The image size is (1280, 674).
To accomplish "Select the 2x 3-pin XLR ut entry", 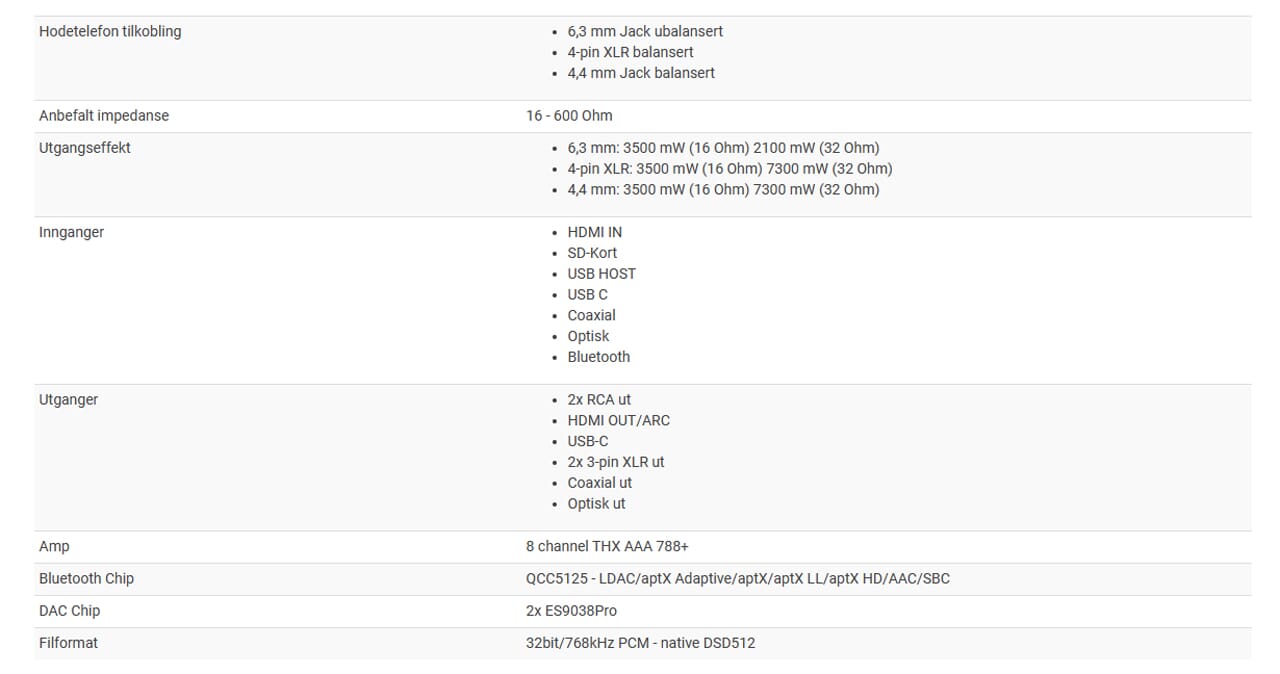I will coord(615,462).
